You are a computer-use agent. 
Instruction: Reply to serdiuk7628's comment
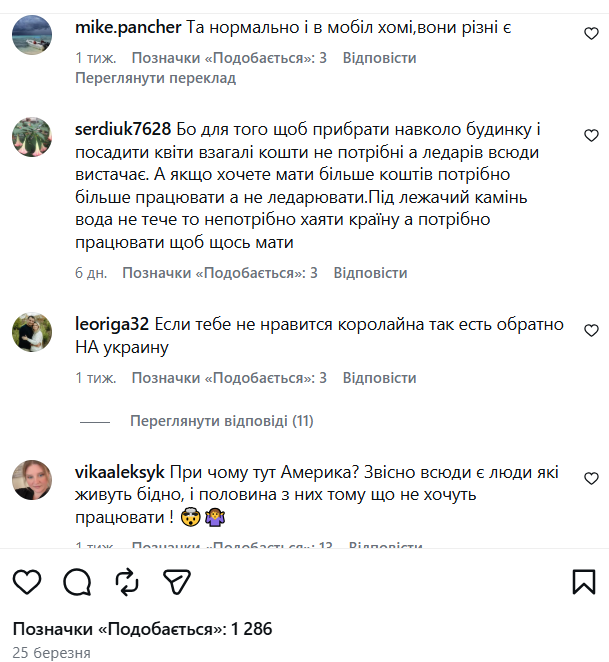point(370,273)
